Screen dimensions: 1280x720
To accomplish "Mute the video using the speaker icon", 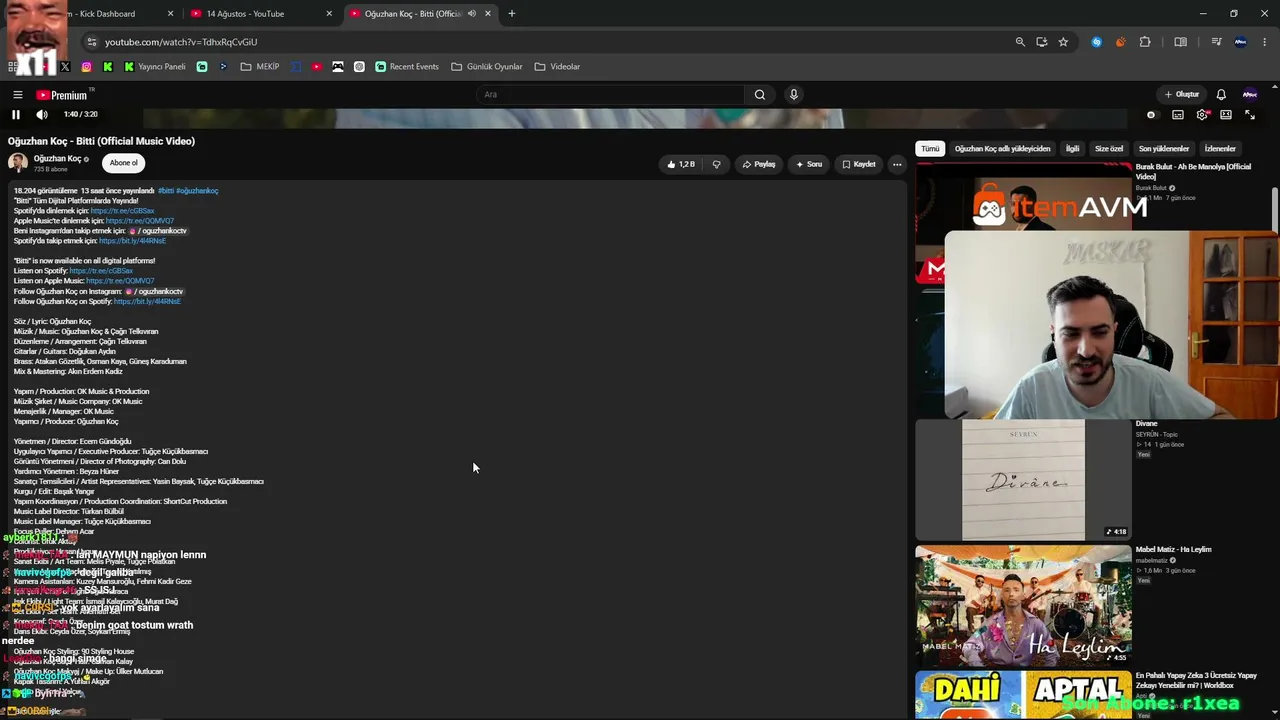I will click(x=42, y=115).
